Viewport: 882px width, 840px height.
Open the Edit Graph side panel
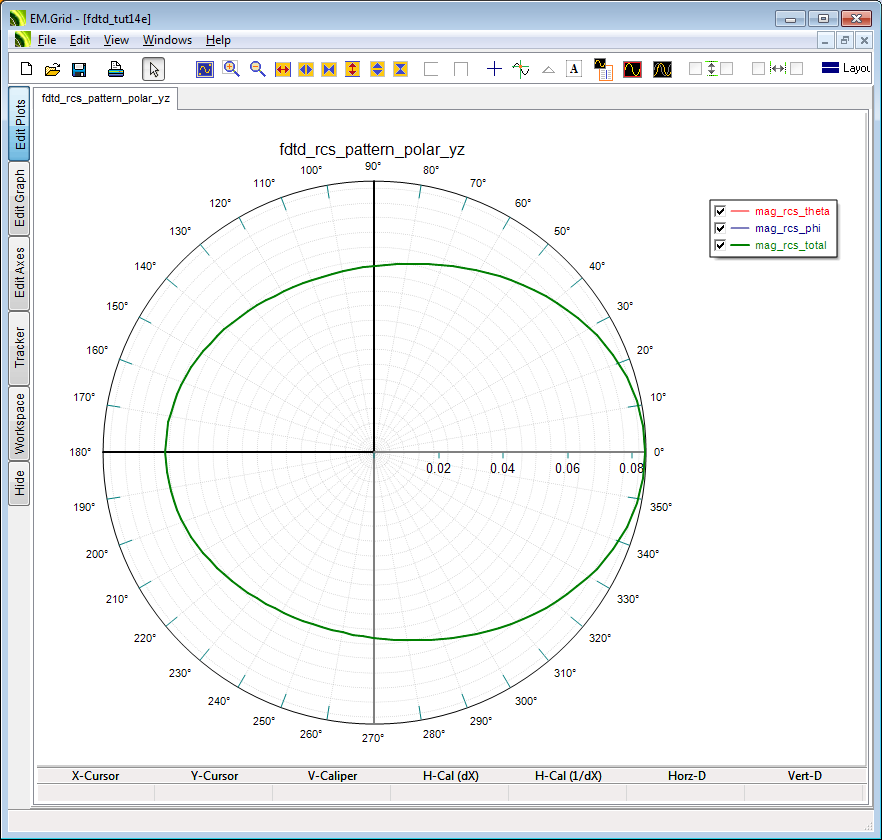tap(19, 198)
